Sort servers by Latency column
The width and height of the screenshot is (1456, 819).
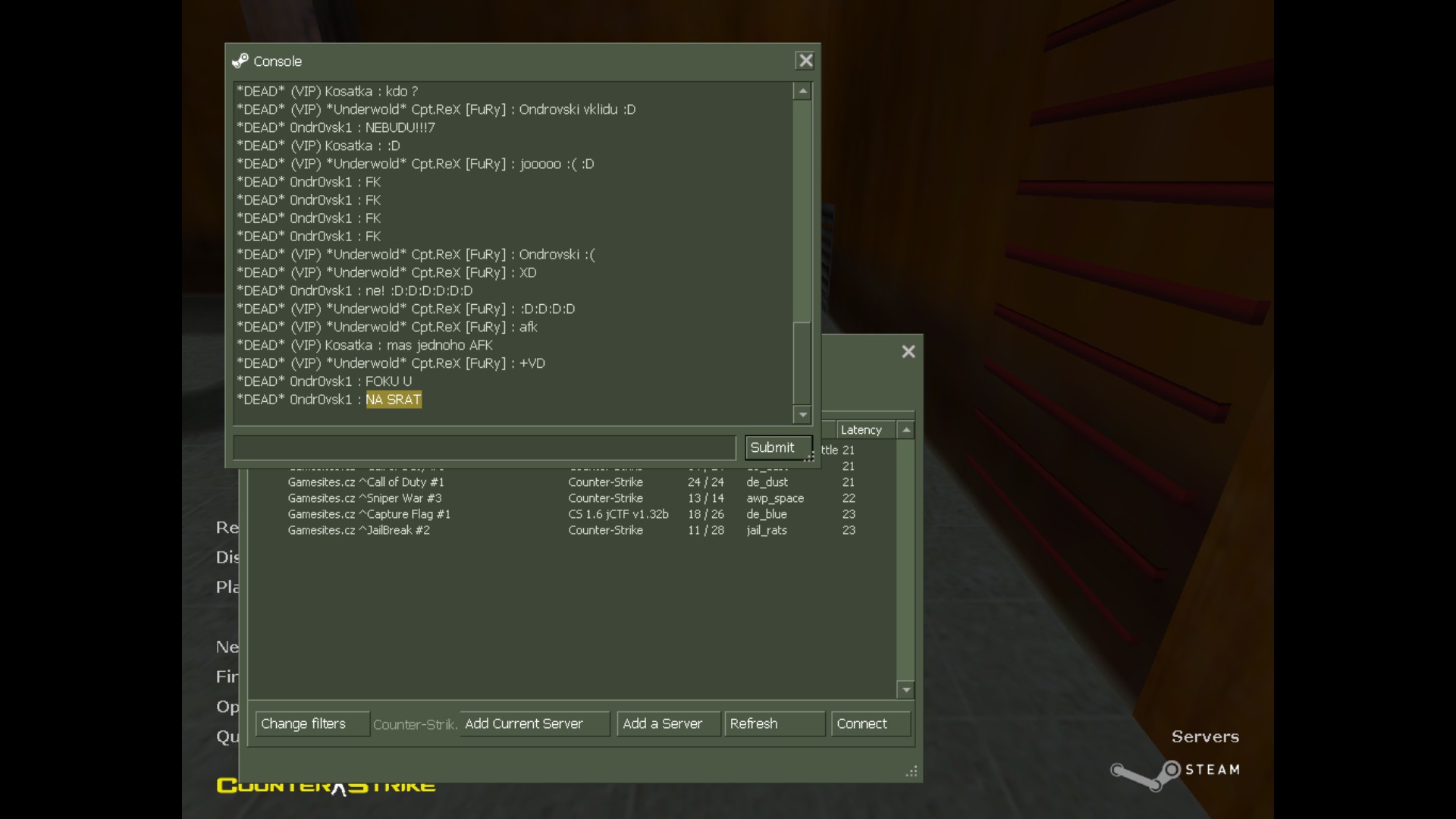(x=865, y=430)
